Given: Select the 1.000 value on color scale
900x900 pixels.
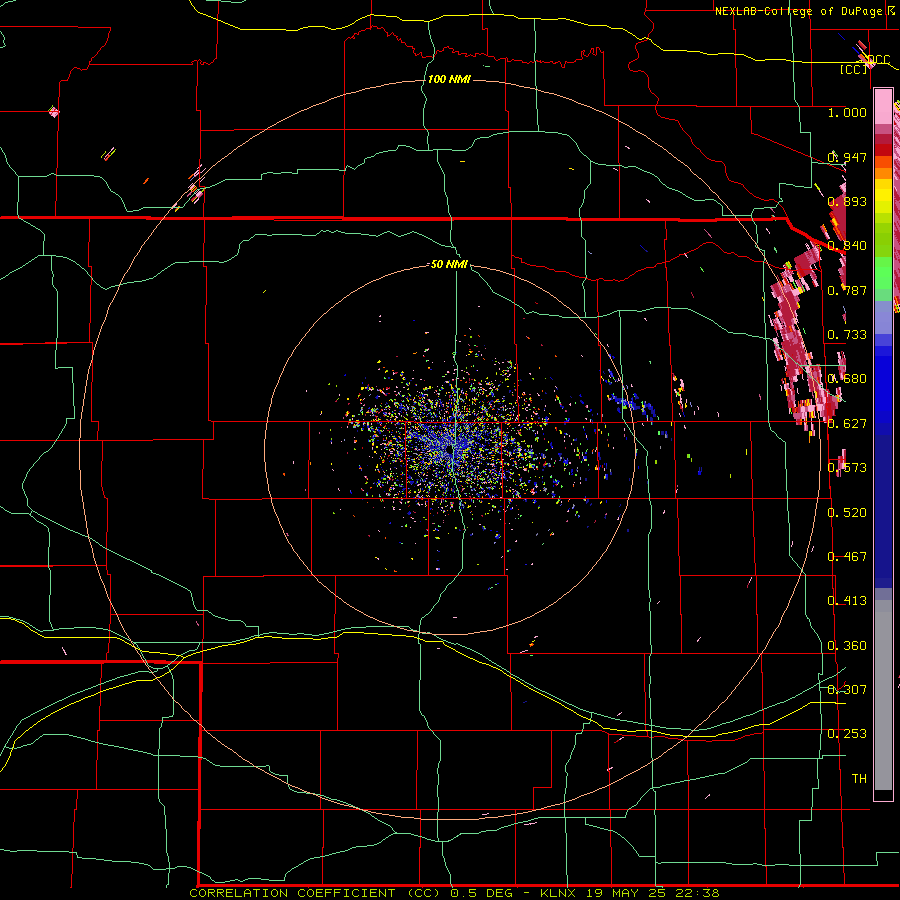Looking at the screenshot, I should tap(847, 112).
